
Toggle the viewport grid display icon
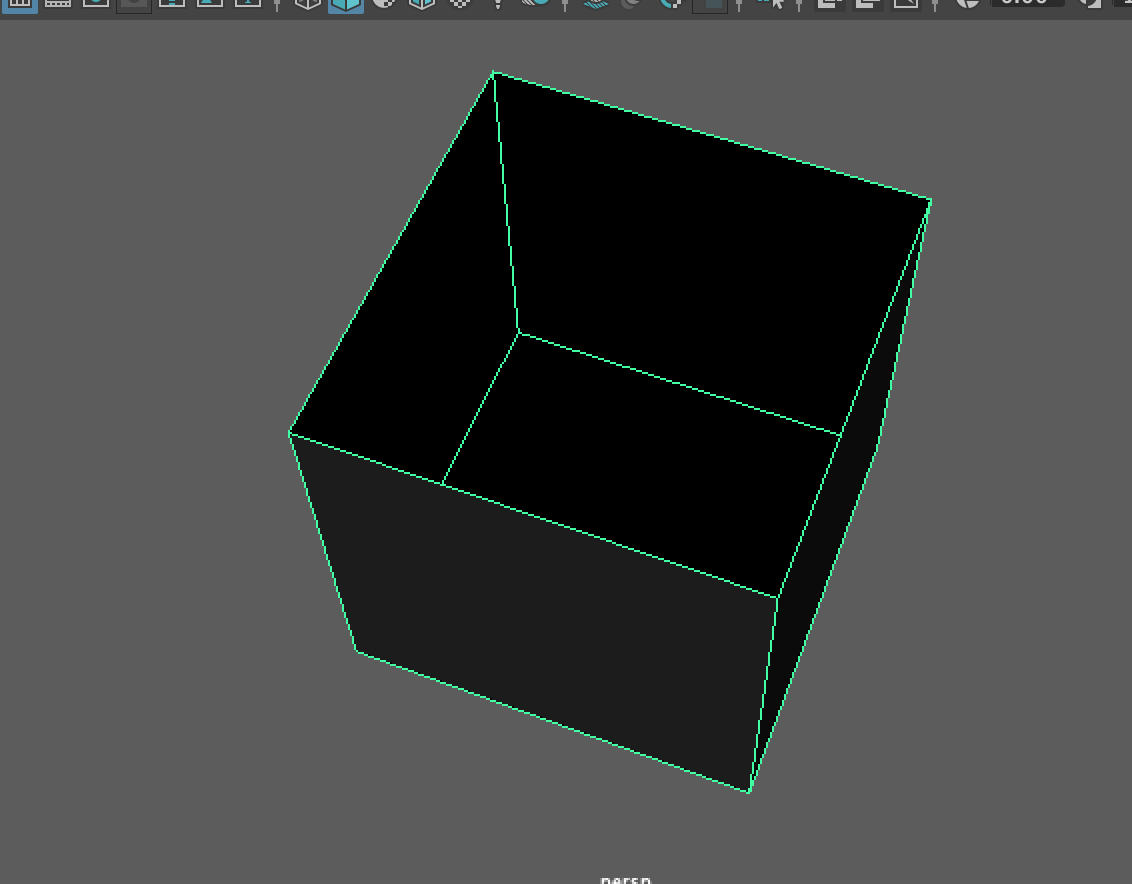coord(19,4)
